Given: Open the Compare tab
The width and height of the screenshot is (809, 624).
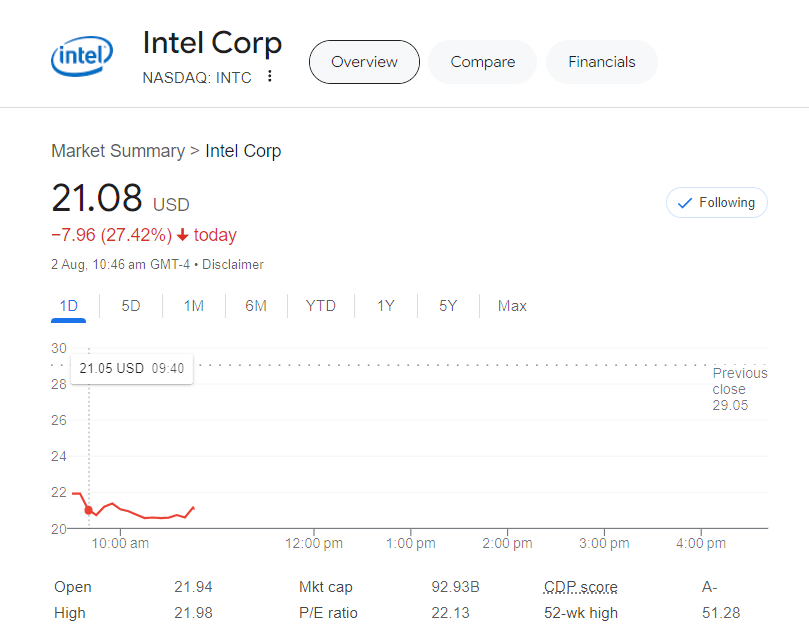Looking at the screenshot, I should point(482,62).
